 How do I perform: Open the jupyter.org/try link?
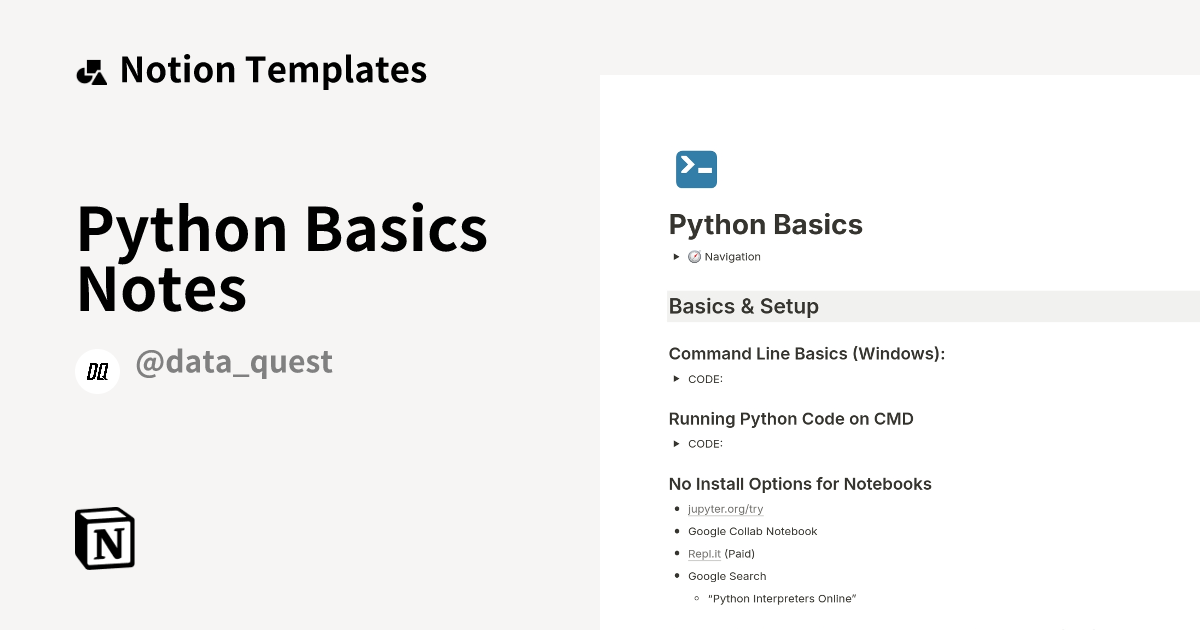tap(724, 509)
